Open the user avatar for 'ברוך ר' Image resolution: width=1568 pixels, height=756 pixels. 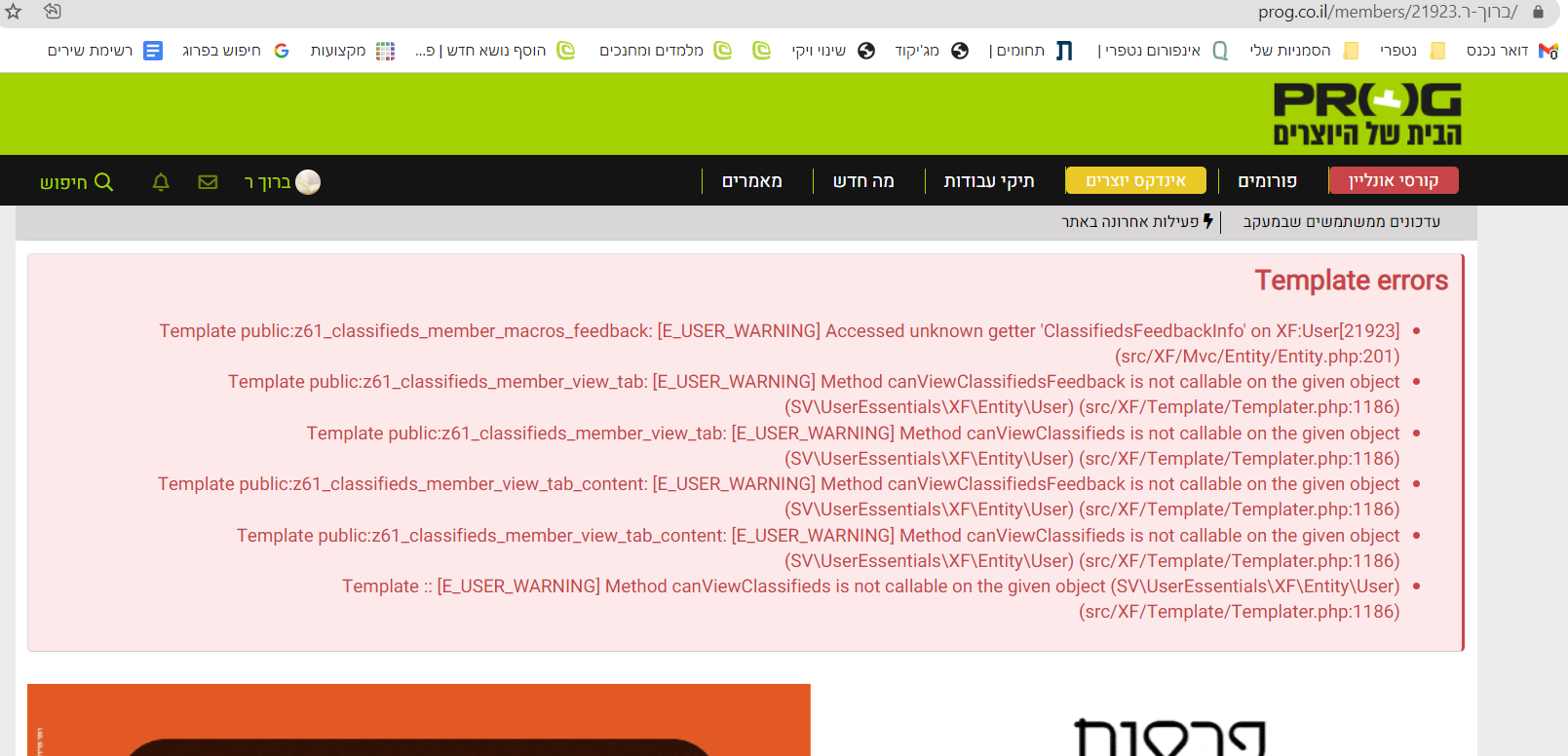(x=308, y=182)
